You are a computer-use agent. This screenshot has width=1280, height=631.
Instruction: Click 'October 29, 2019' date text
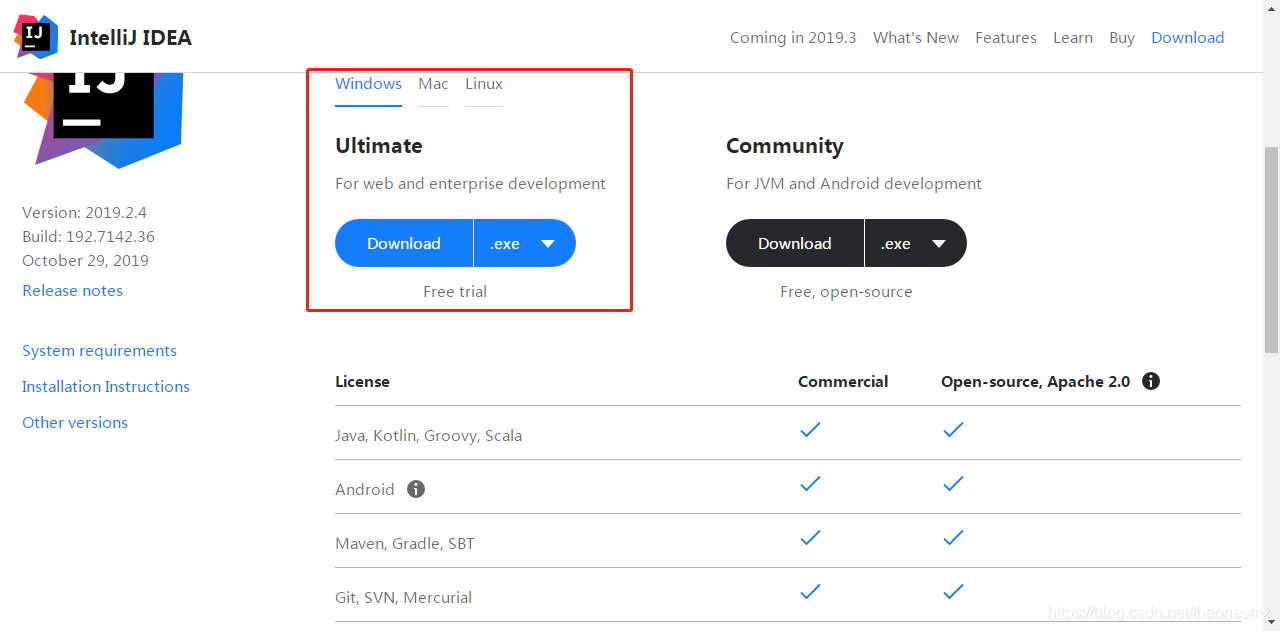tap(85, 260)
